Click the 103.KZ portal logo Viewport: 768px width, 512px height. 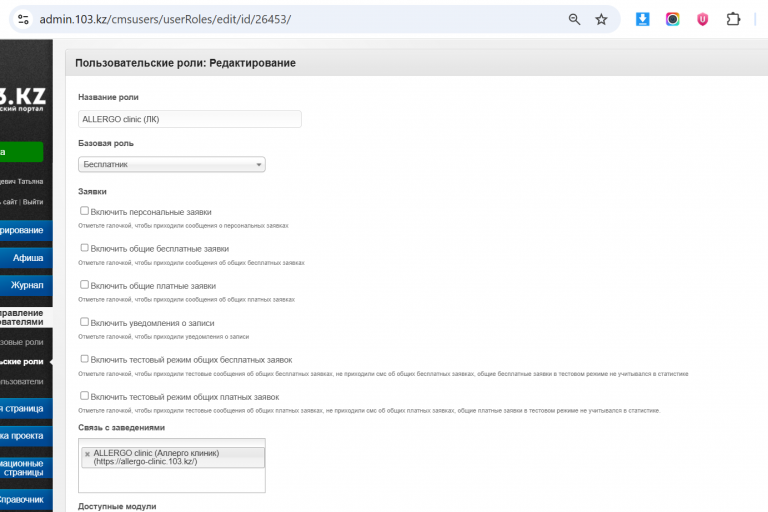click(23, 98)
